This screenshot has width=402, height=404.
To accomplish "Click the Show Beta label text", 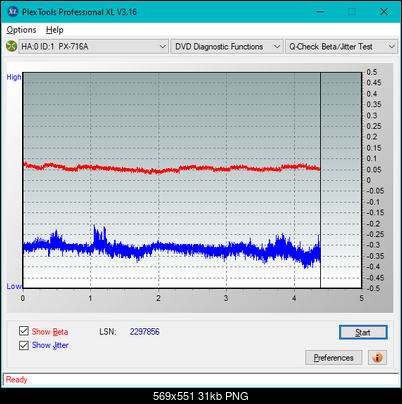I will [50, 332].
